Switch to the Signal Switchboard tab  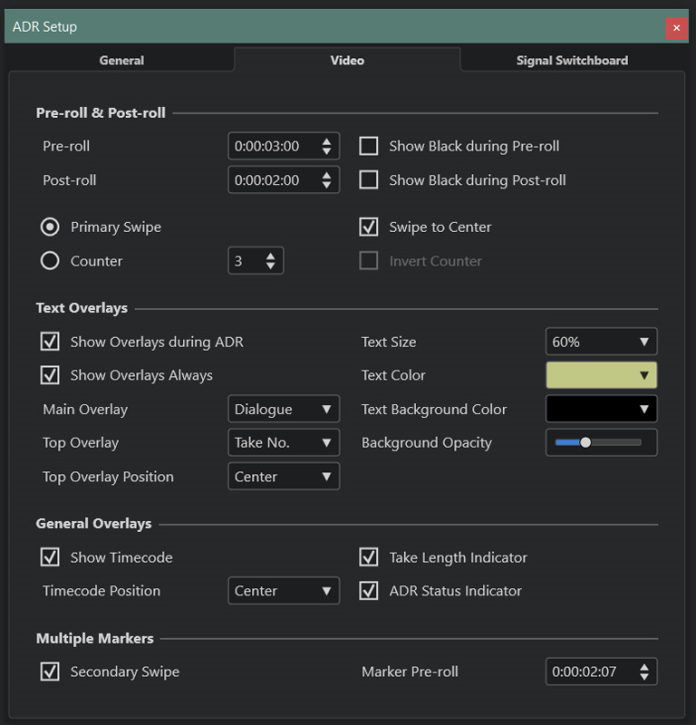[572, 60]
